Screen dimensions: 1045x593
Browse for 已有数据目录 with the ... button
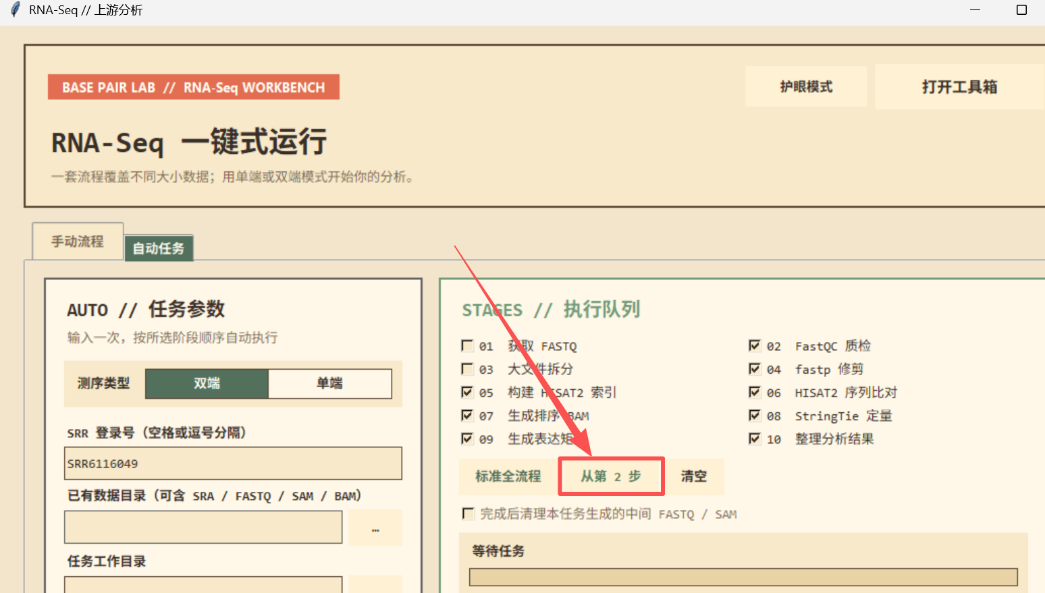pyautogui.click(x=375, y=528)
